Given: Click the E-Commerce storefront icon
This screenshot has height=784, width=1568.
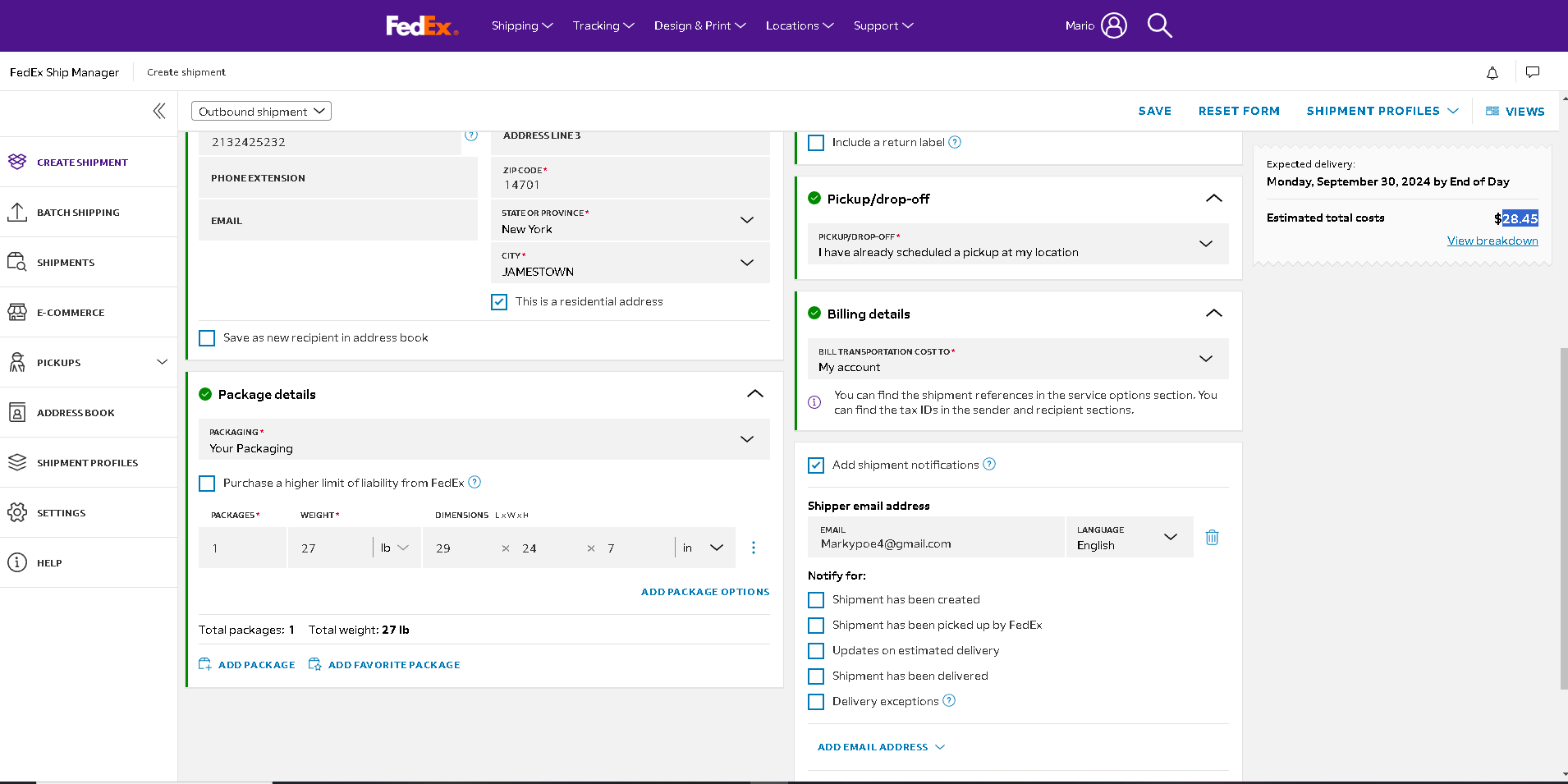Looking at the screenshot, I should pos(17,312).
